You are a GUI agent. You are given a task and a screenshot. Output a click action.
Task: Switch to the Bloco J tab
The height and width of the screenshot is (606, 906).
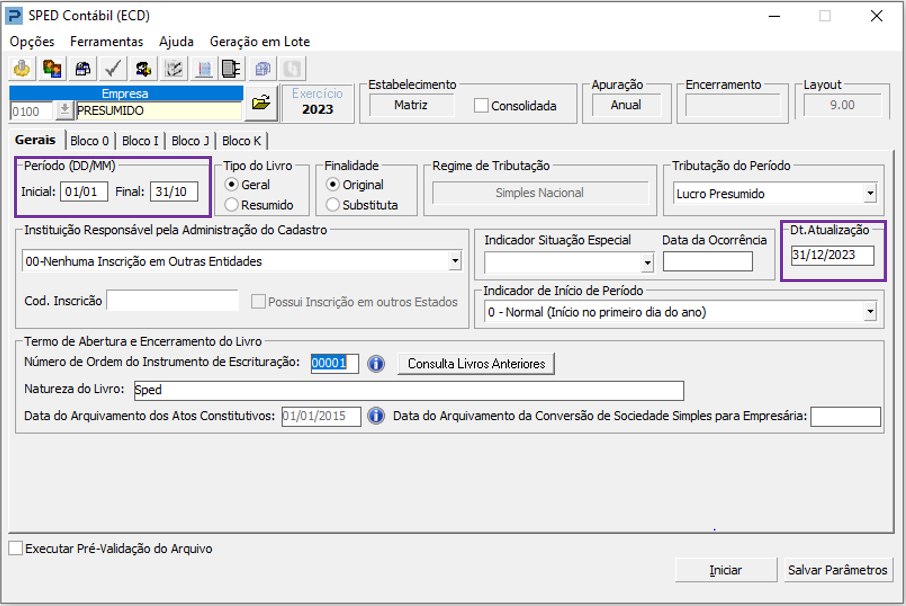click(x=190, y=141)
